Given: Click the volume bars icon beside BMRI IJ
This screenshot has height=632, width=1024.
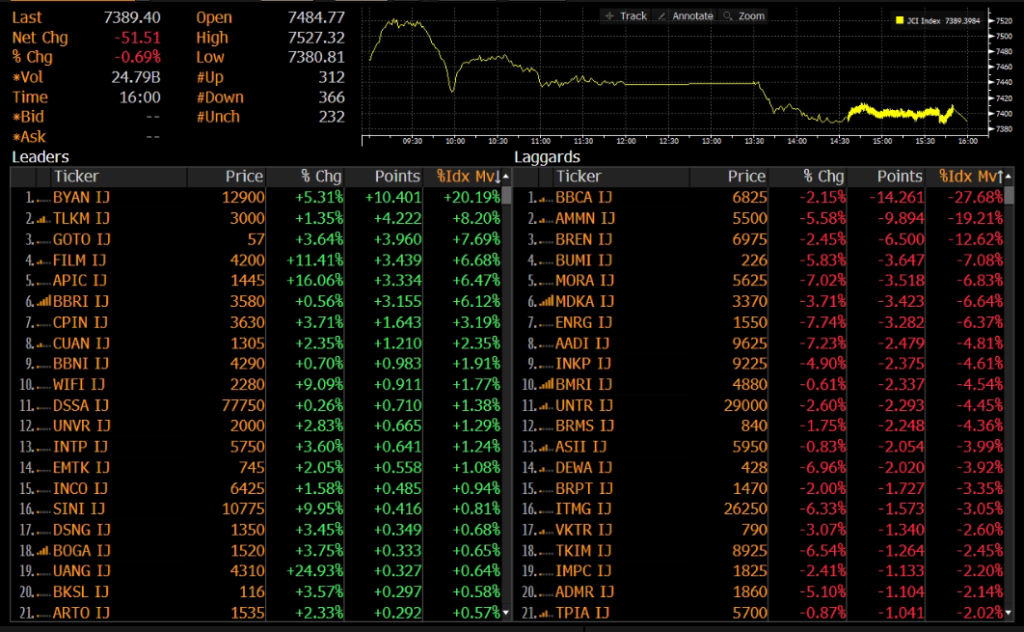Looking at the screenshot, I should (544, 384).
